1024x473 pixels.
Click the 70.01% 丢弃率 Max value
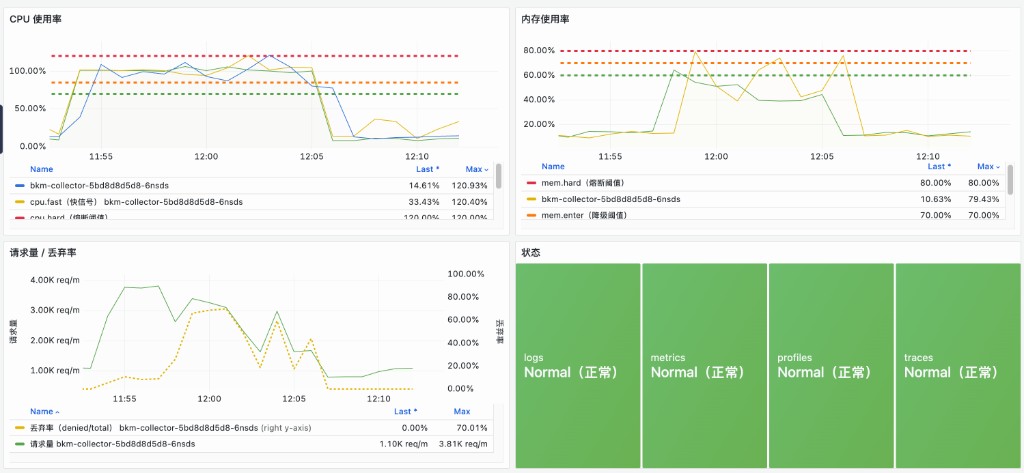point(473,429)
